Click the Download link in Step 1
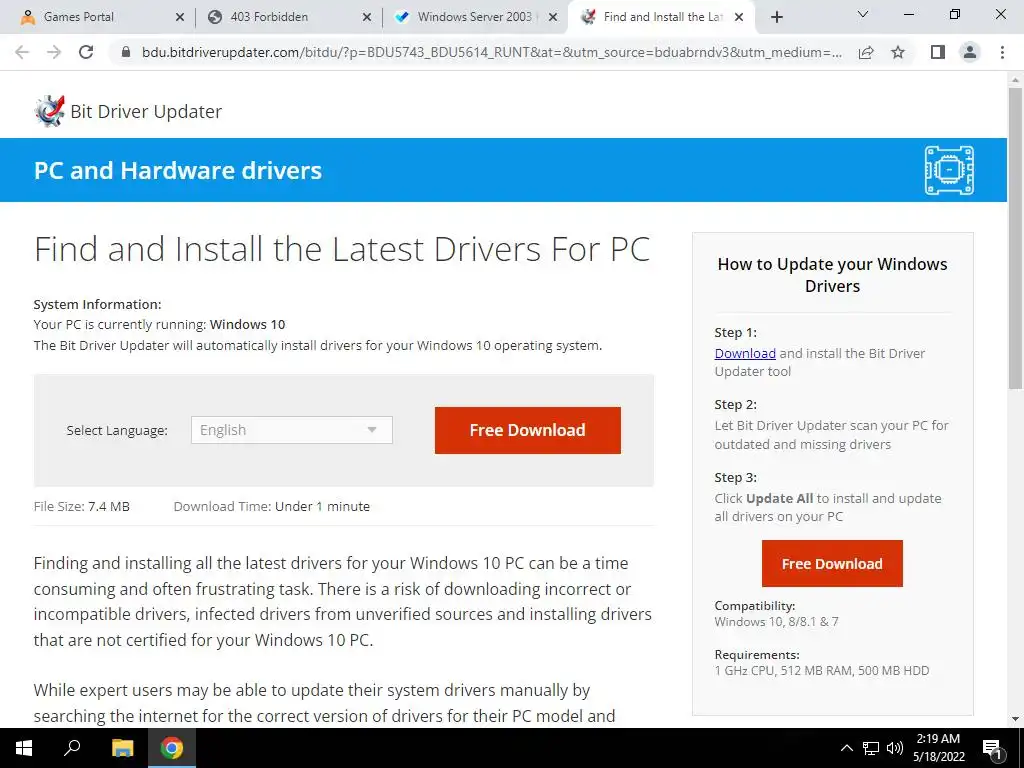 [x=745, y=353]
